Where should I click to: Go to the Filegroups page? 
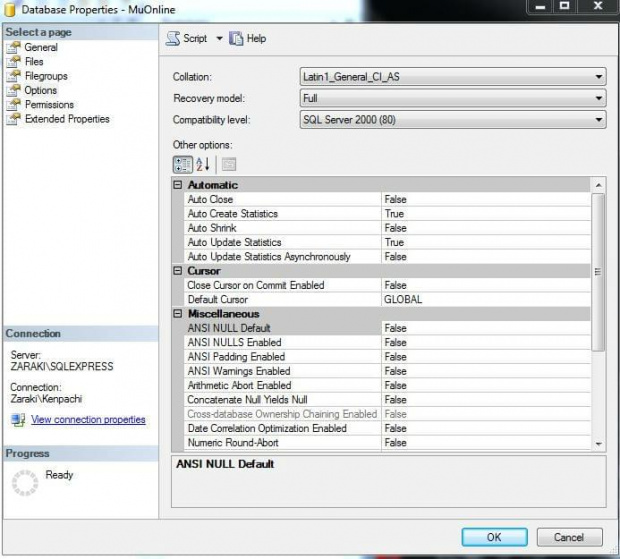tap(46, 75)
